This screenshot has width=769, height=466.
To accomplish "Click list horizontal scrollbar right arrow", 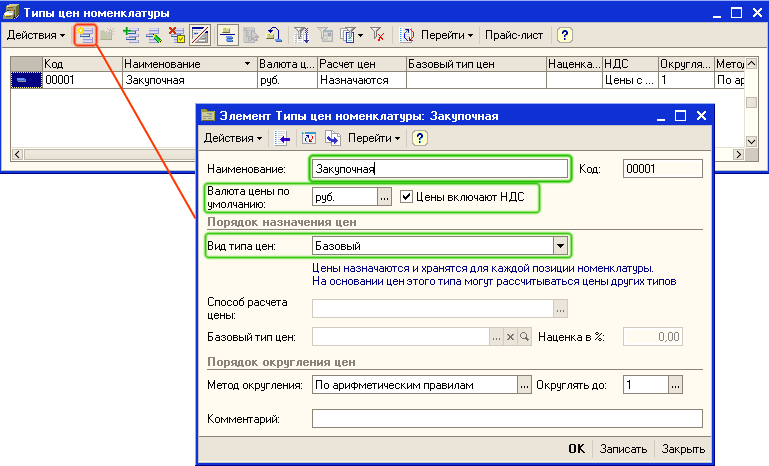I will pos(739,155).
